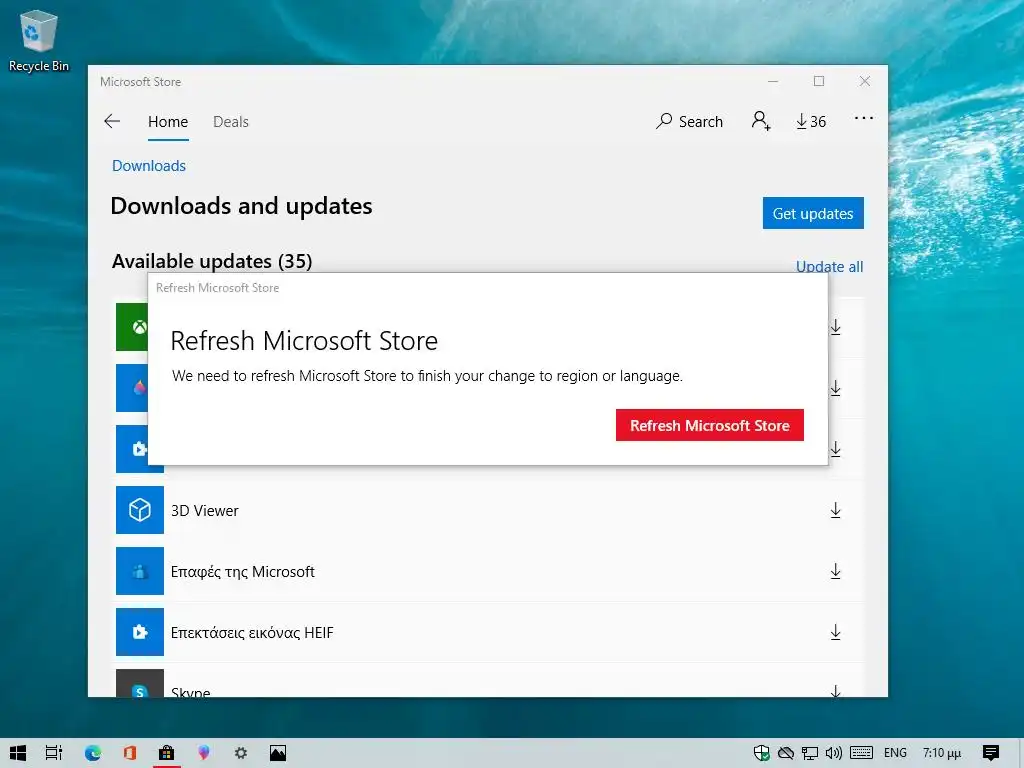Close the Microsoft Store window
This screenshot has width=1024, height=768.
865,82
